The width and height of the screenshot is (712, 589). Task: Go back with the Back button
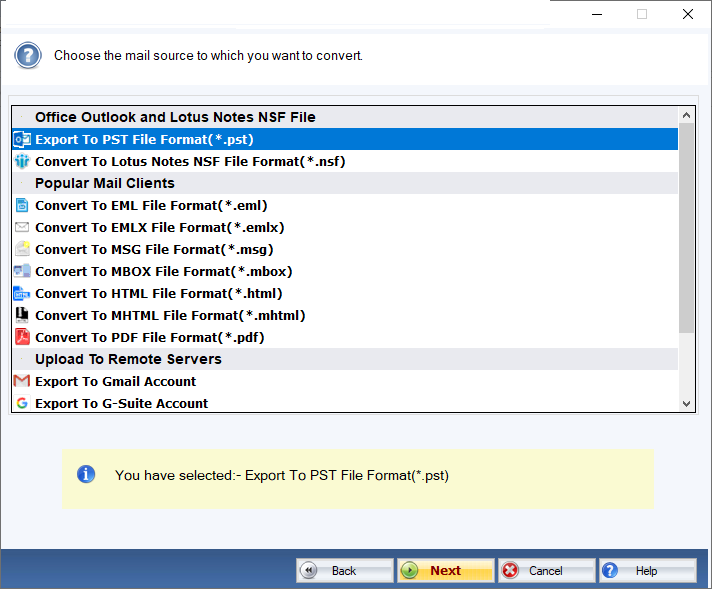coord(345,570)
